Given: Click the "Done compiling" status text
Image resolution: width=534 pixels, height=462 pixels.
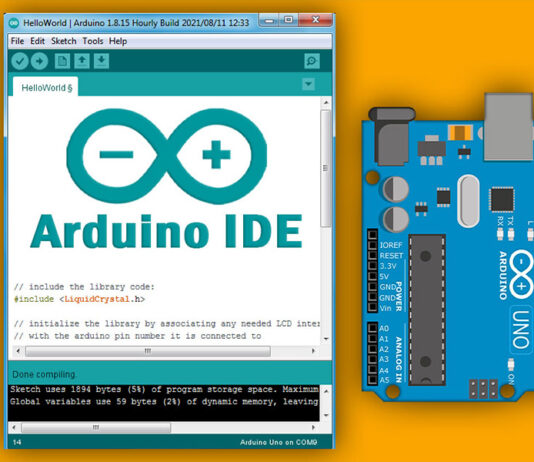Looking at the screenshot, I should 44,375.
